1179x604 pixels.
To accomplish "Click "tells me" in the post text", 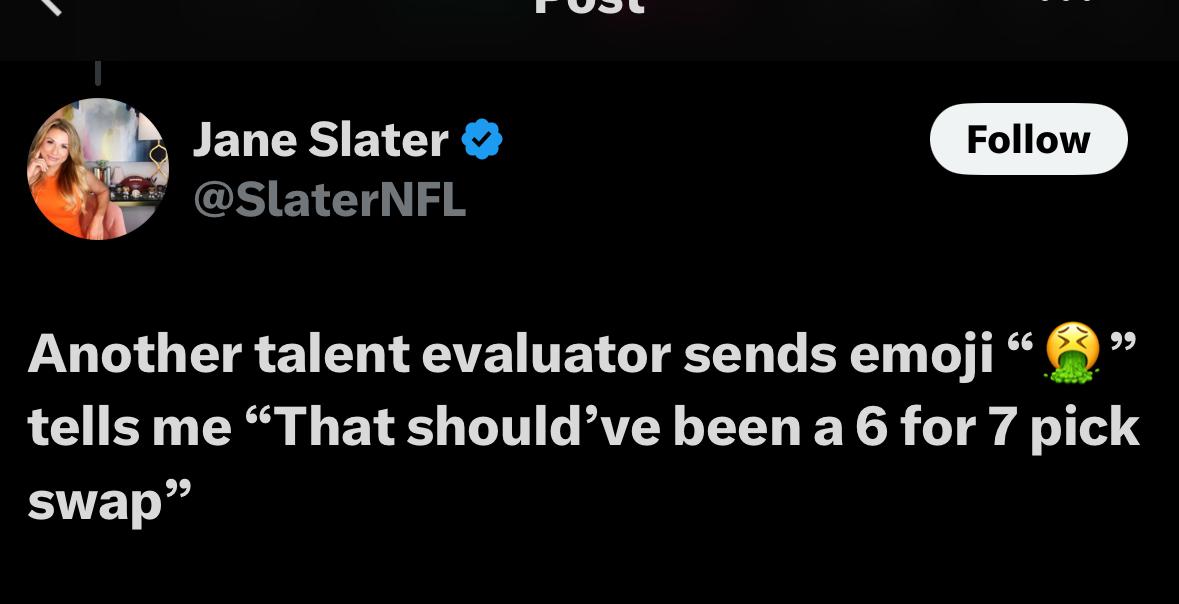I will tap(129, 428).
